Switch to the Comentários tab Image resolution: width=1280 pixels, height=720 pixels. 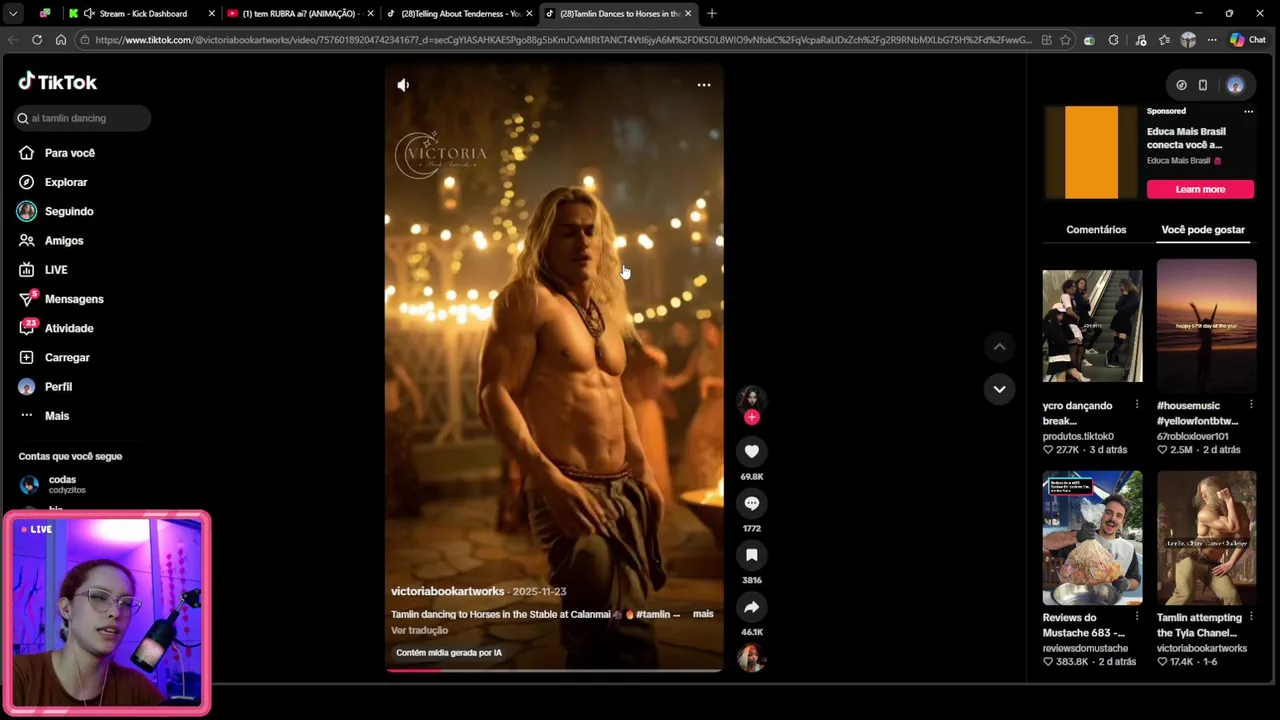coord(1096,230)
